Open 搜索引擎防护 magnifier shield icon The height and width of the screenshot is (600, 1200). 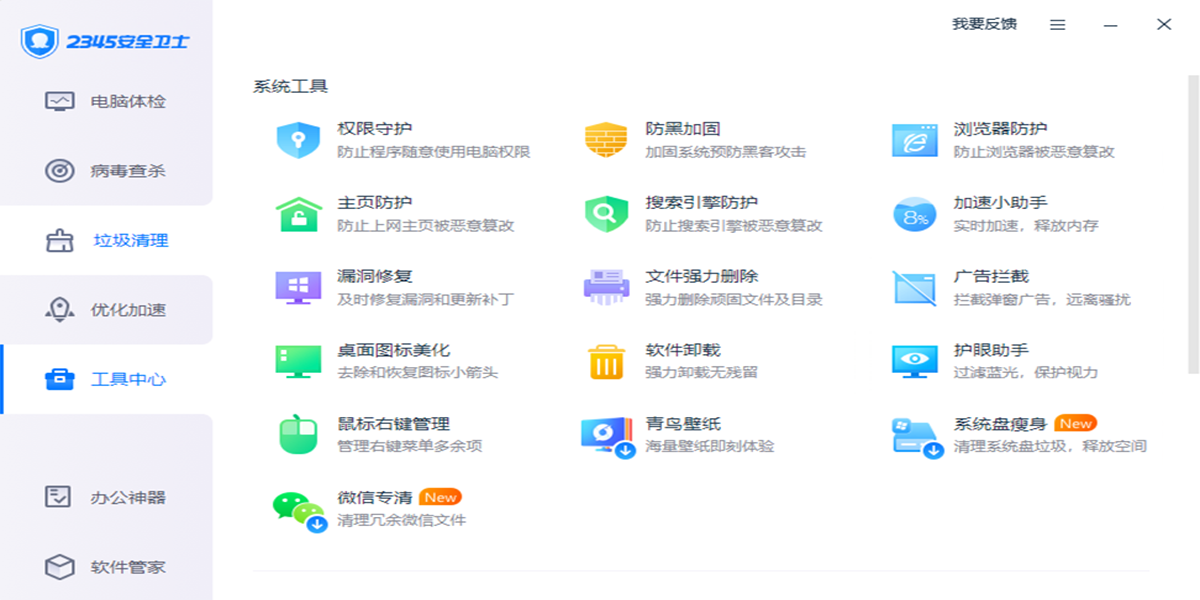(606, 214)
